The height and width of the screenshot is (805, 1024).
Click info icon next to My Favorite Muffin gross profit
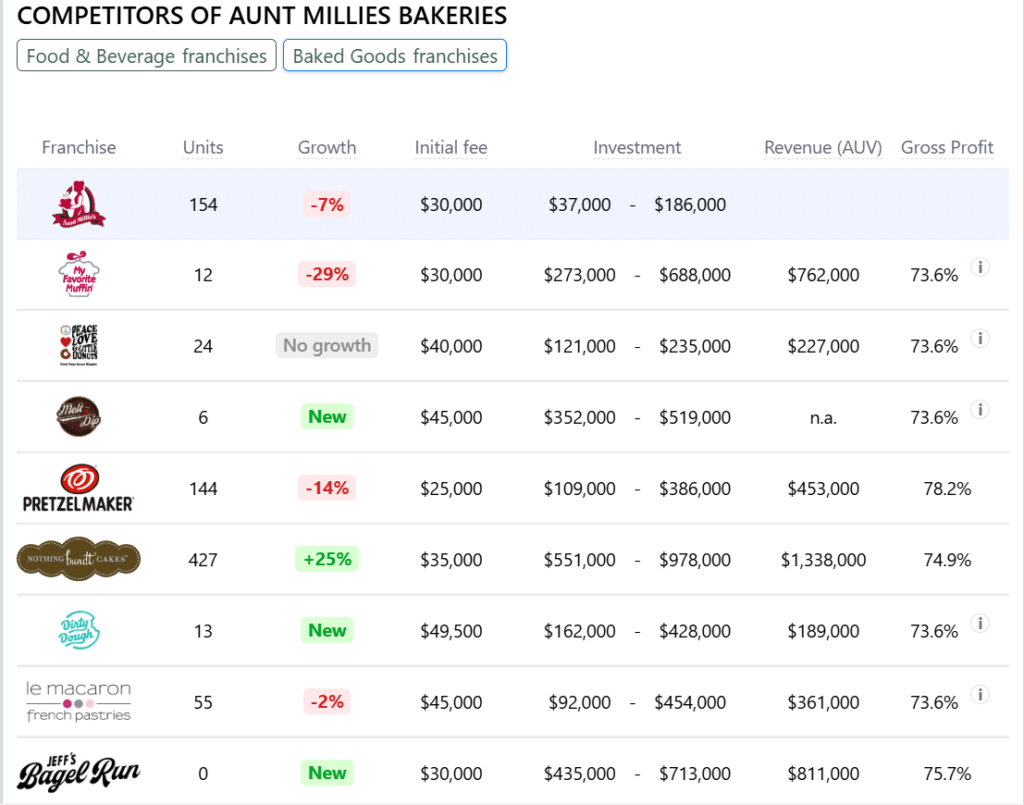pos(980,267)
